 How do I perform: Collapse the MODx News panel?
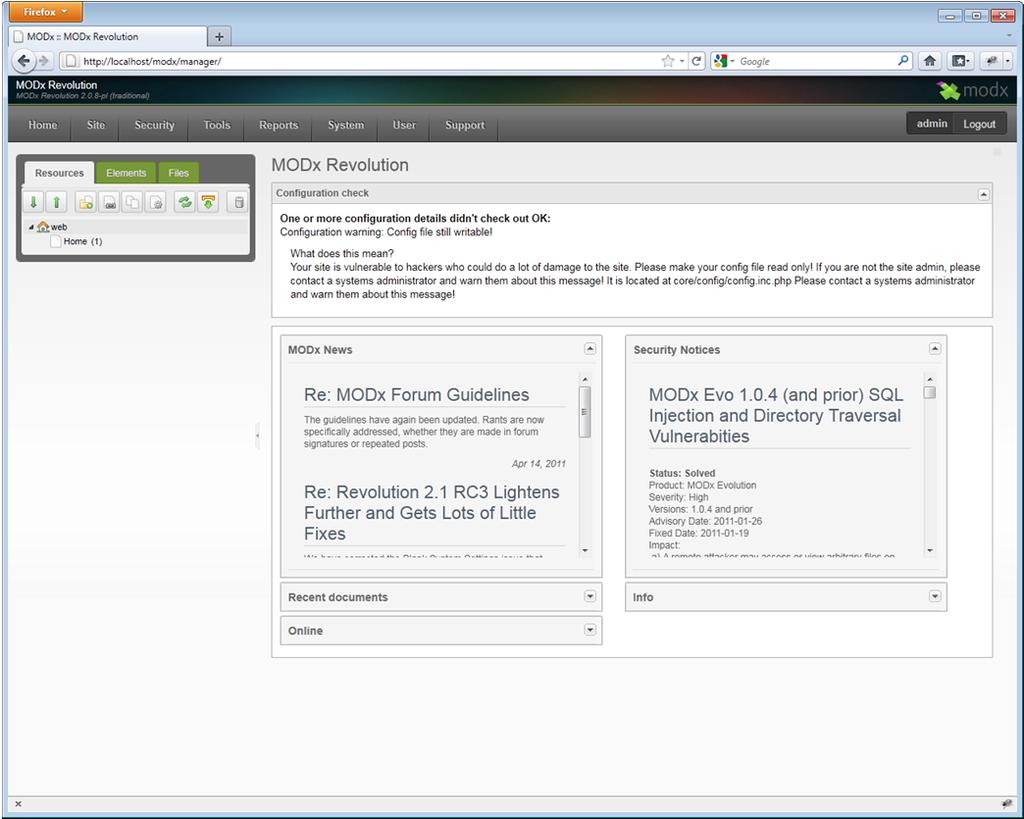pos(590,349)
